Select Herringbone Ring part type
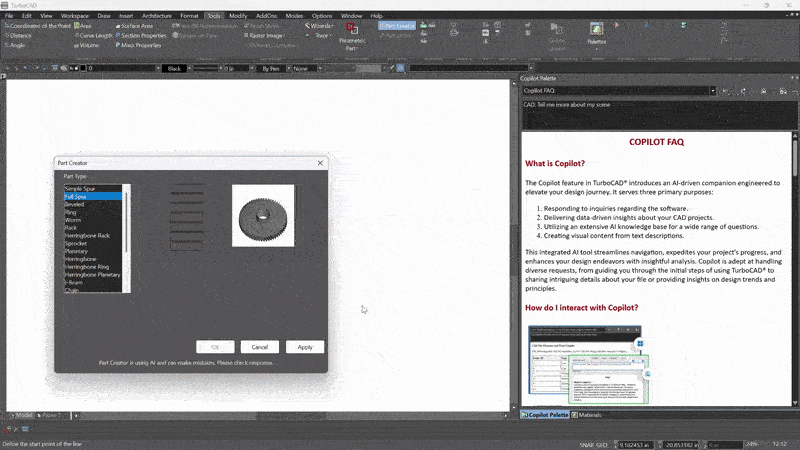 click(92, 267)
